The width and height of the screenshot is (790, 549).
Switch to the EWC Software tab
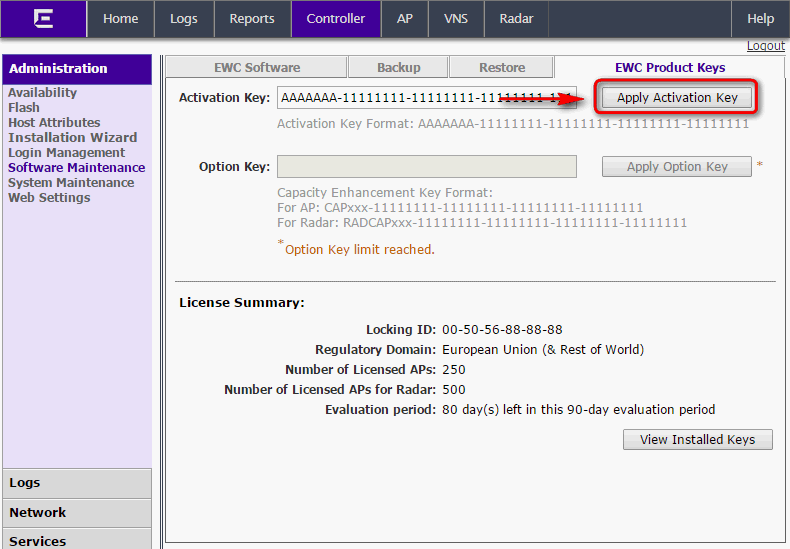(256, 67)
